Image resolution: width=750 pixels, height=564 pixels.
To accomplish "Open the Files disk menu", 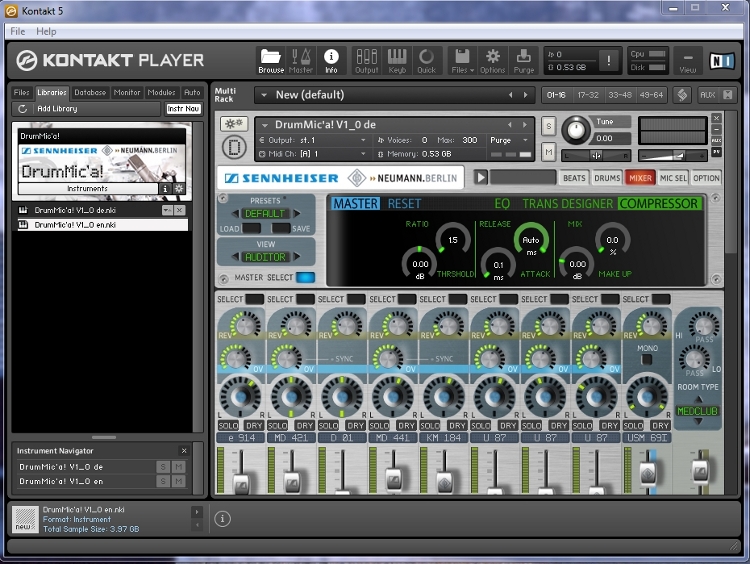I will (x=462, y=61).
